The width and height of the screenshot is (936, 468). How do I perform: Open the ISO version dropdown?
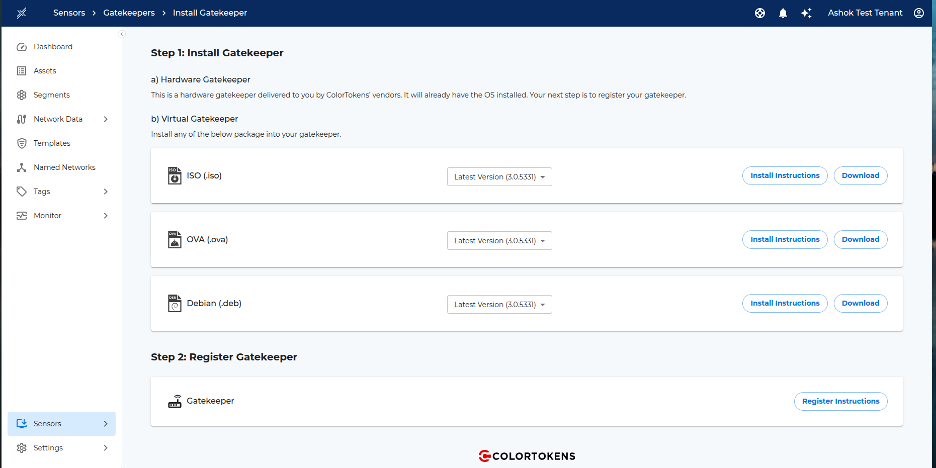[x=499, y=176]
